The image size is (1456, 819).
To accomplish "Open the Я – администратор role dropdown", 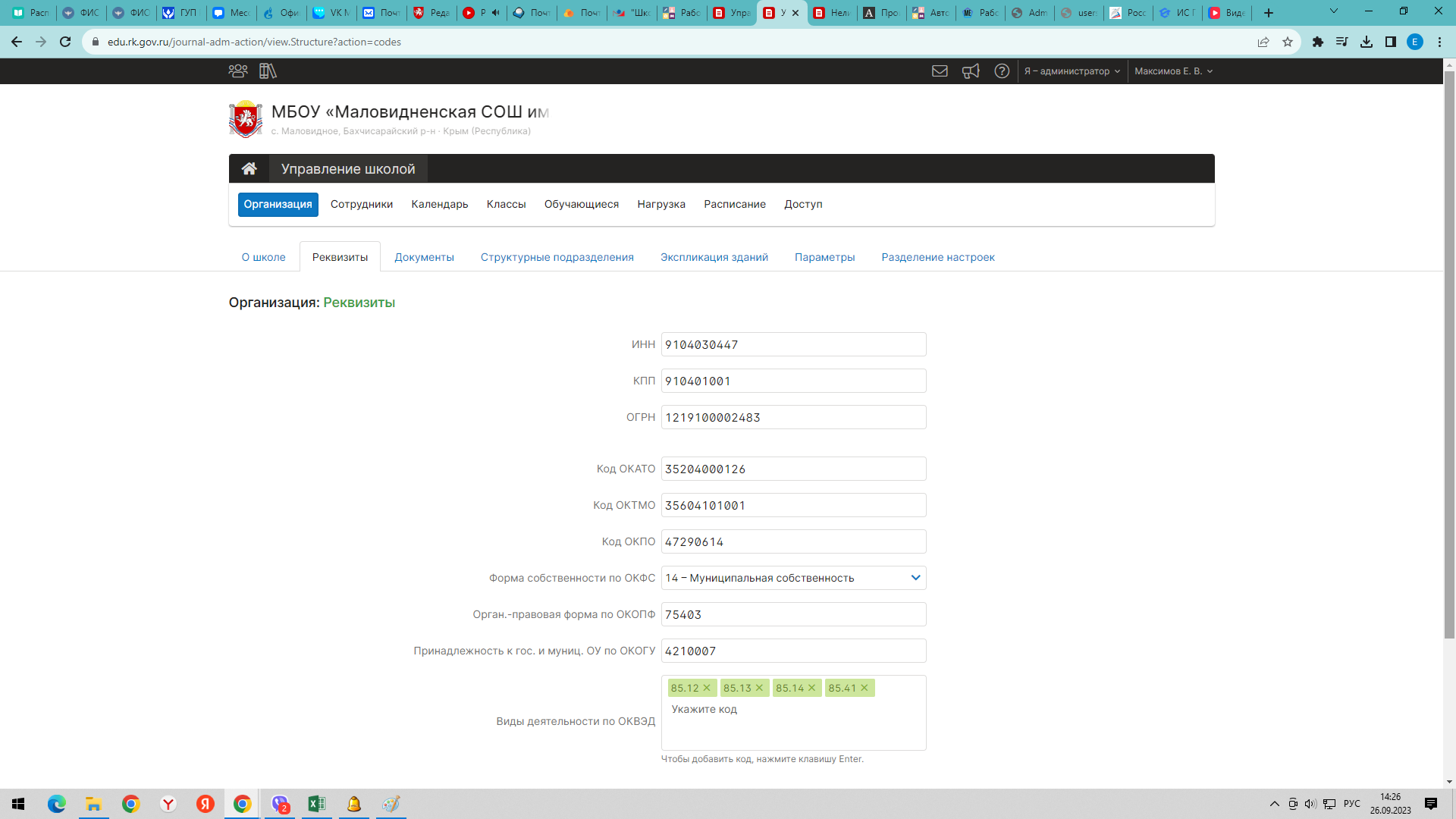I will pos(1072,71).
